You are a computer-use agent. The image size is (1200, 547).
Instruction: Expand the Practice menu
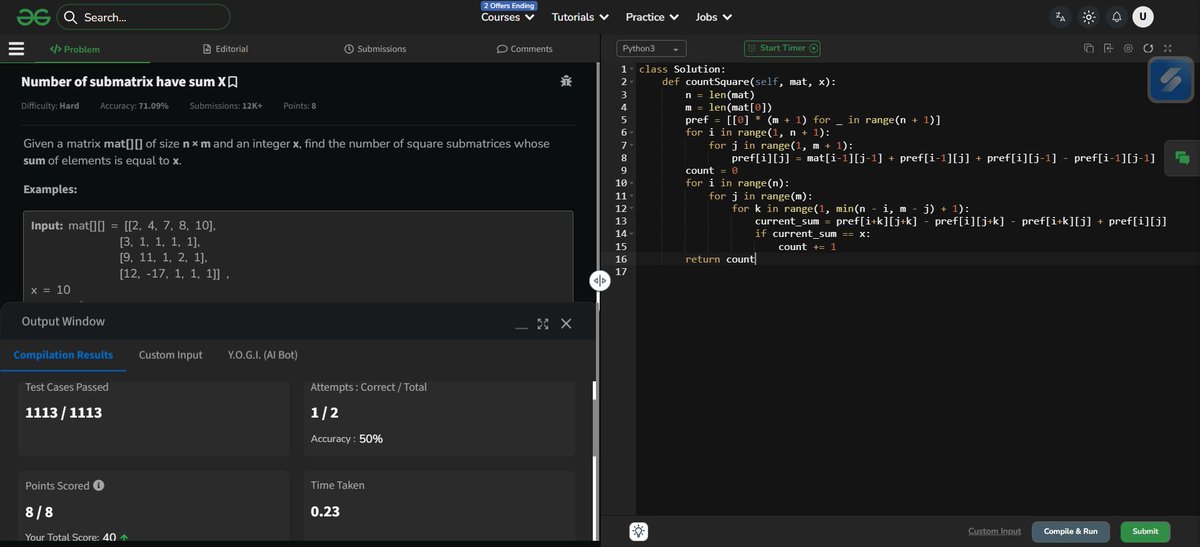(x=652, y=17)
